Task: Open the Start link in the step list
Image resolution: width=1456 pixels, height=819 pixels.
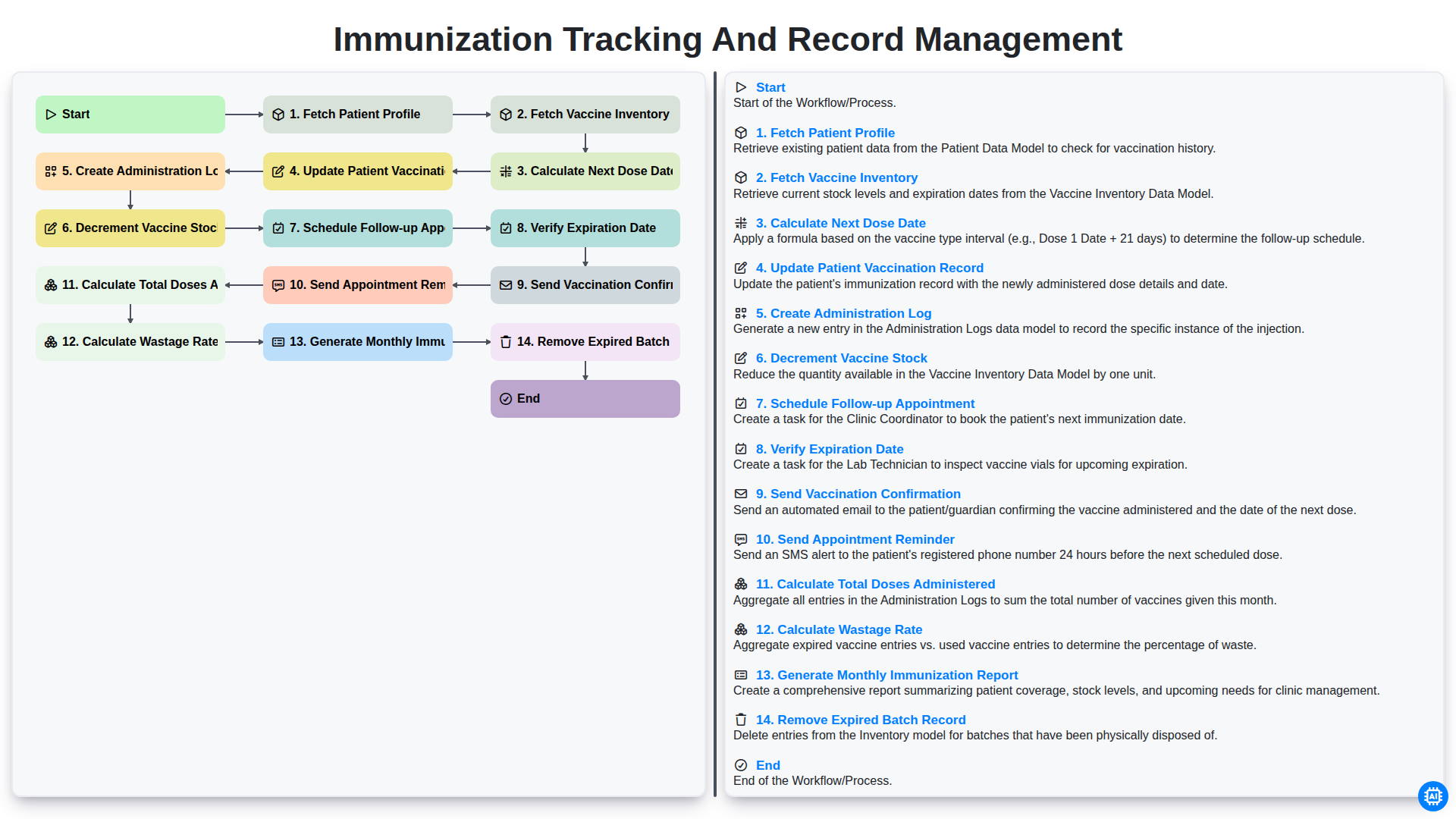Action: [x=770, y=88]
